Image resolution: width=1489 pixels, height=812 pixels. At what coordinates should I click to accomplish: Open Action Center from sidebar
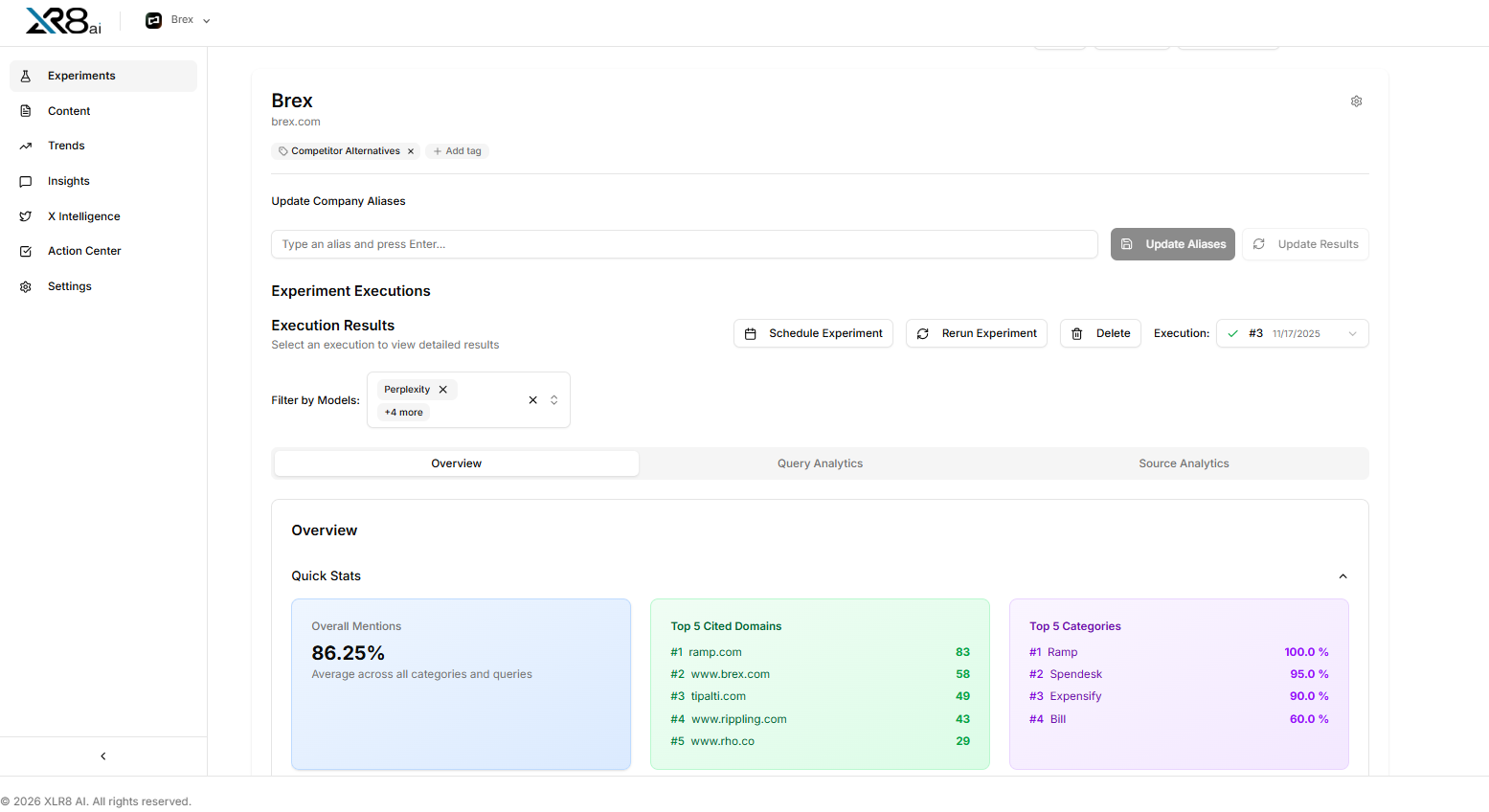84,251
